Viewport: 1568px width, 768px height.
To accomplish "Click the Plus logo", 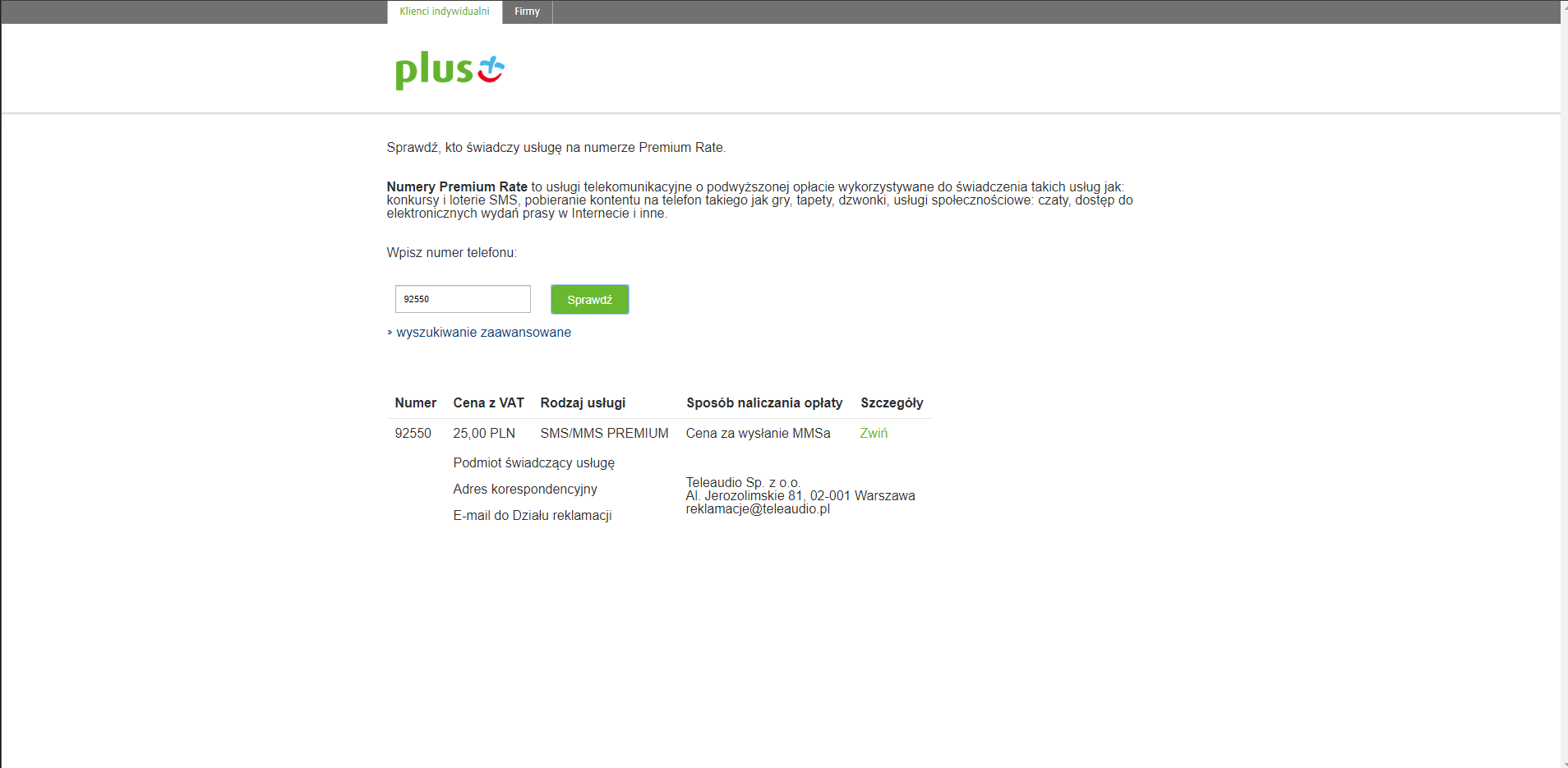I will pyautogui.click(x=449, y=70).
